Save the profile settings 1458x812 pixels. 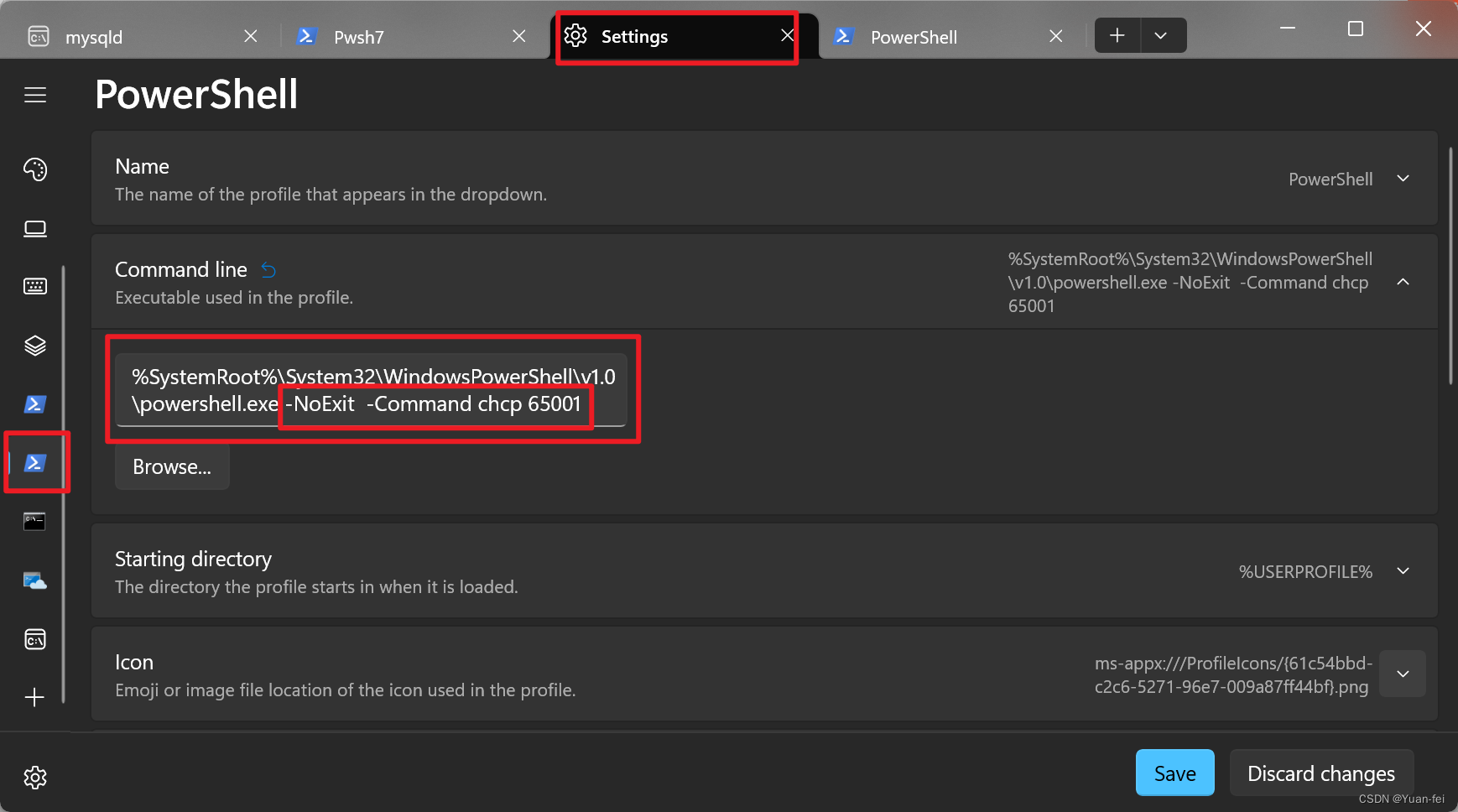tap(1174, 773)
